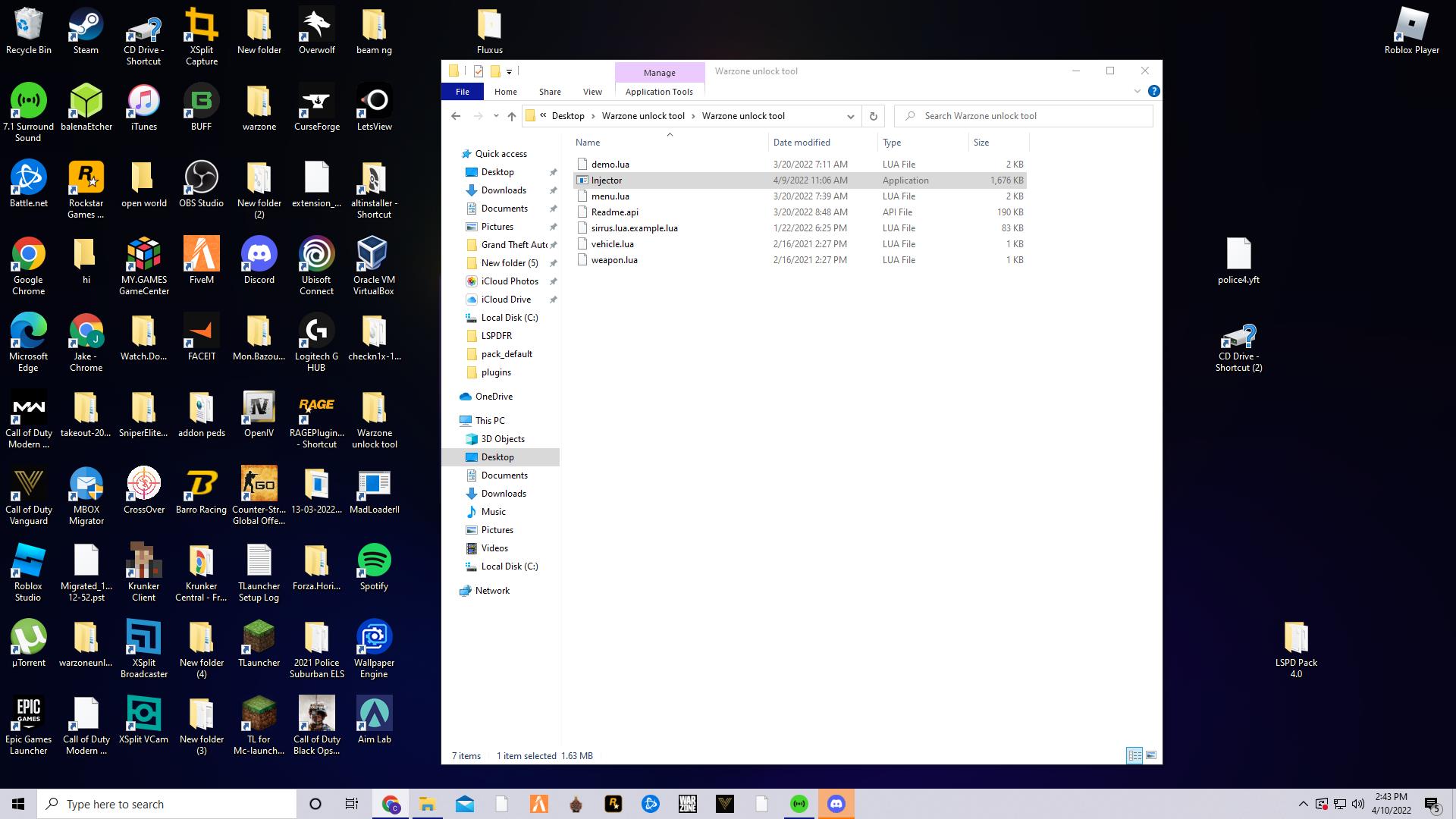Click the Properties icon in title bar
The width and height of the screenshot is (1456, 819).
click(x=478, y=71)
